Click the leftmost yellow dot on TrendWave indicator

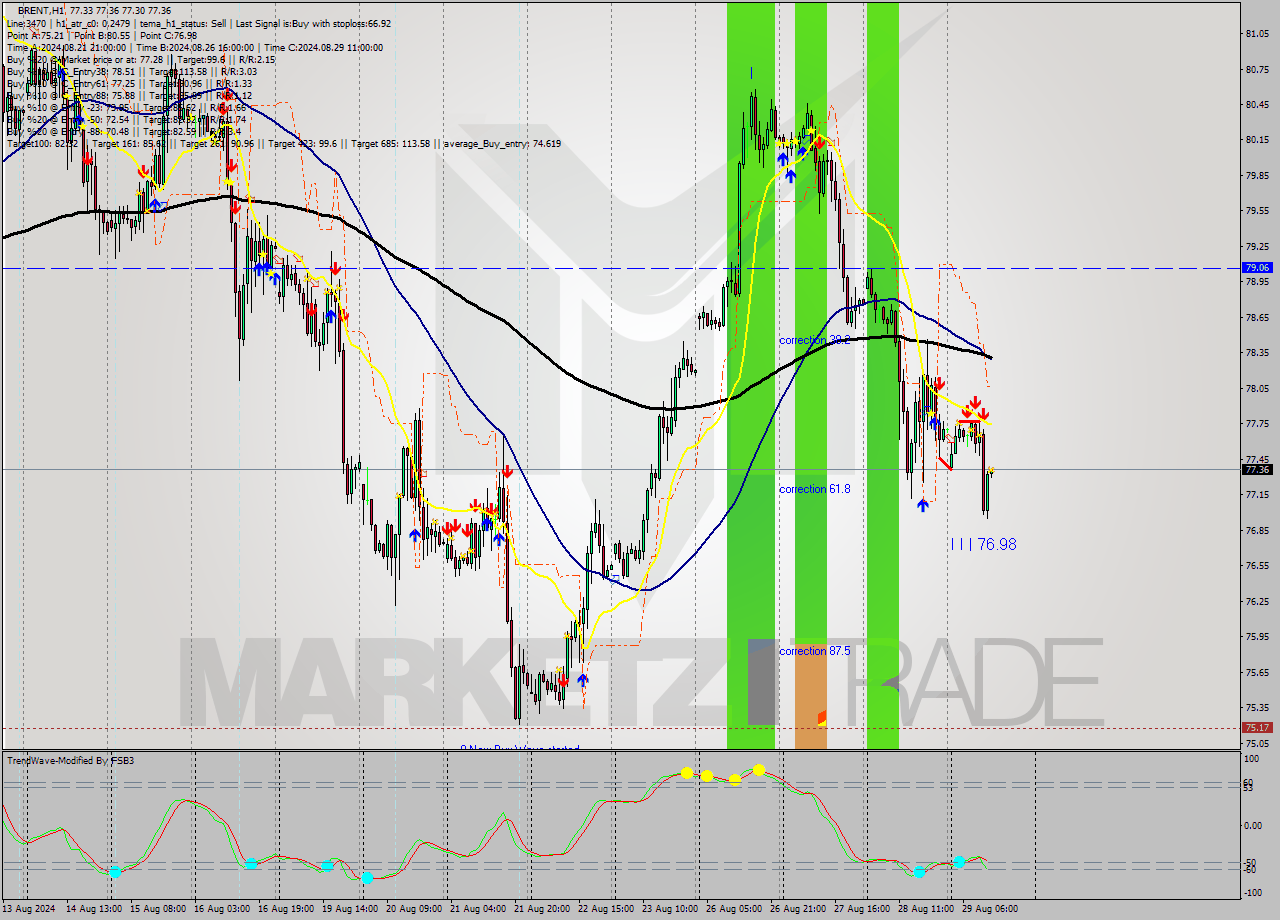pyautogui.click(x=687, y=773)
